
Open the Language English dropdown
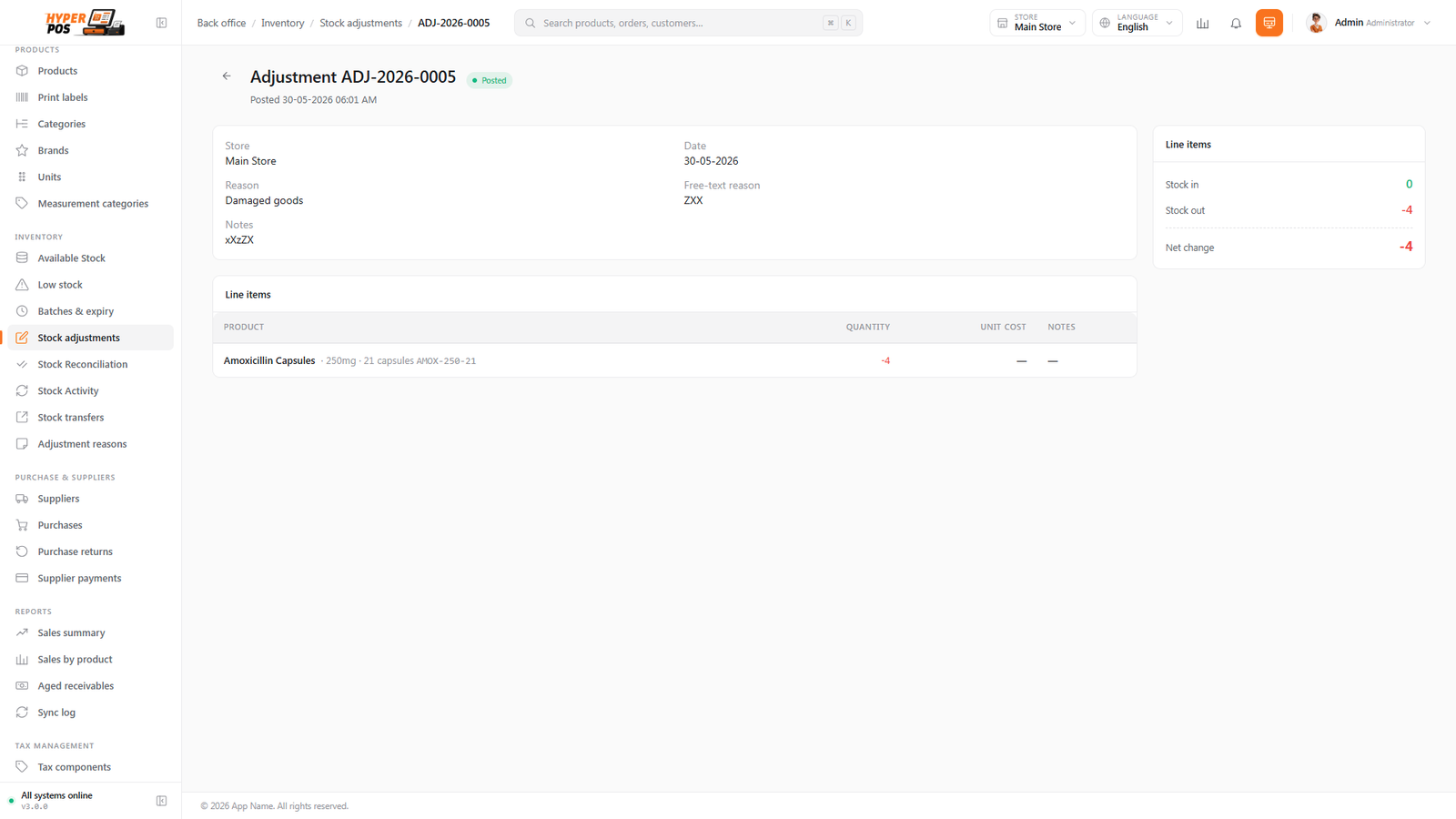1137,23
